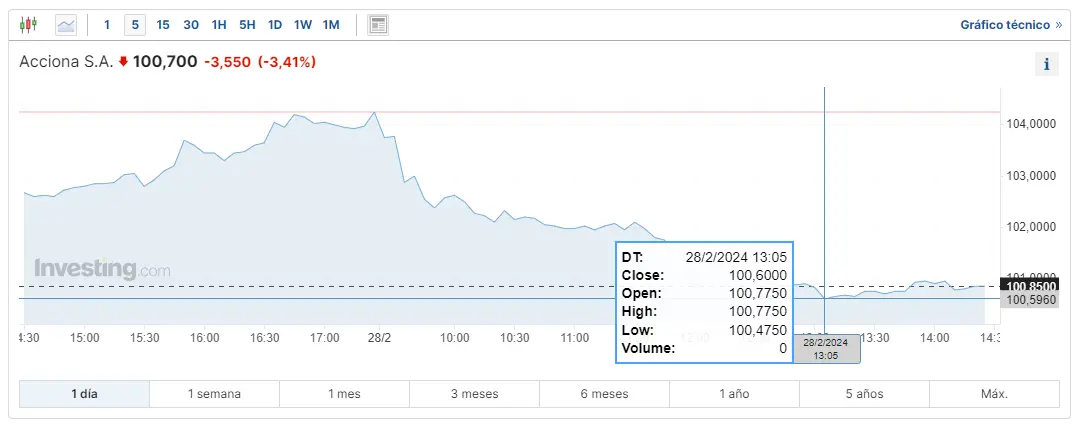Show the 1 año range
Image resolution: width=1083 pixels, height=428 pixels.
[734, 394]
